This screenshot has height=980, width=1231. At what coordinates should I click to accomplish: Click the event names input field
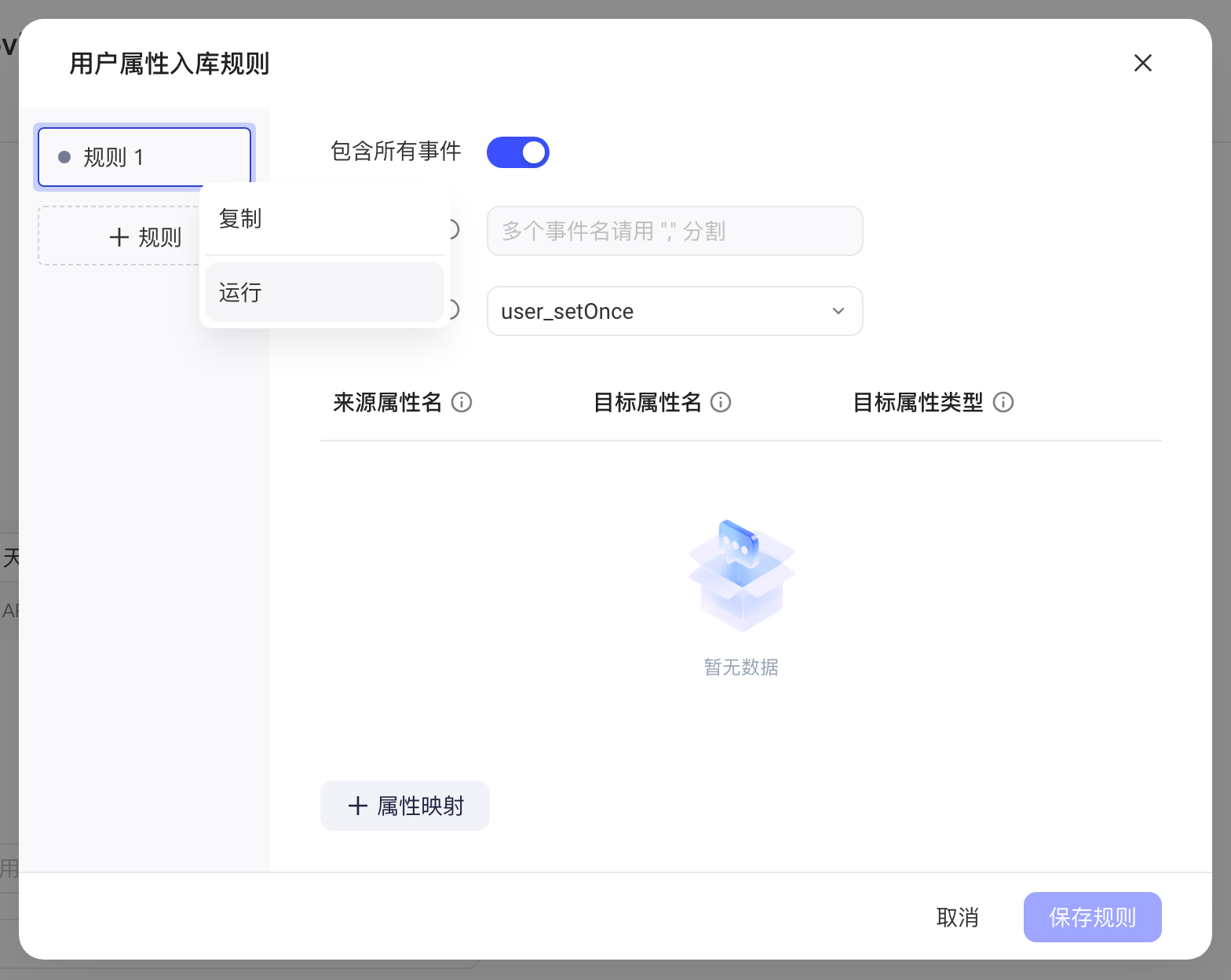675,231
